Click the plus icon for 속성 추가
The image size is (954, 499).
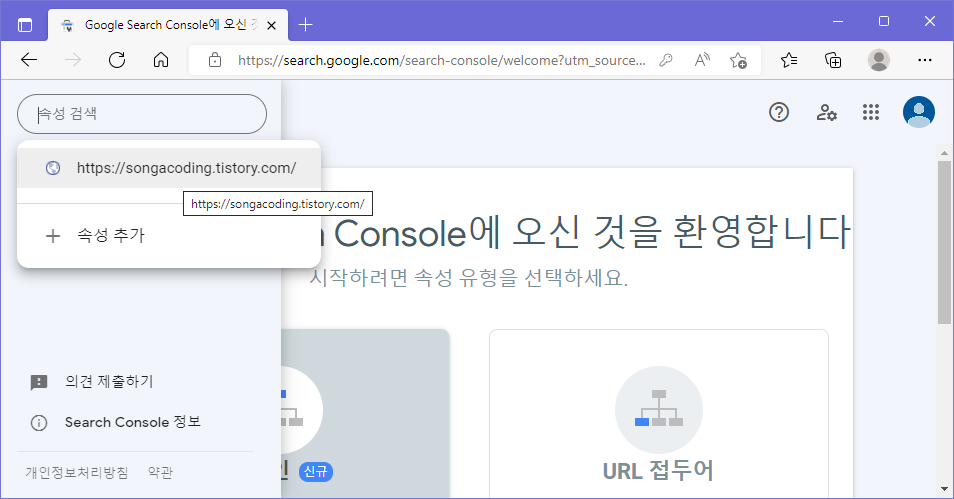click(53, 236)
